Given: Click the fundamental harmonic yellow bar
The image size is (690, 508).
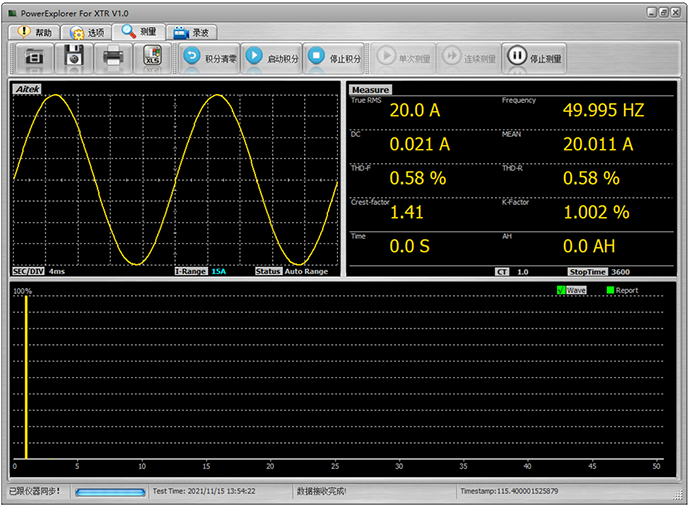Looking at the screenshot, I should [26, 377].
